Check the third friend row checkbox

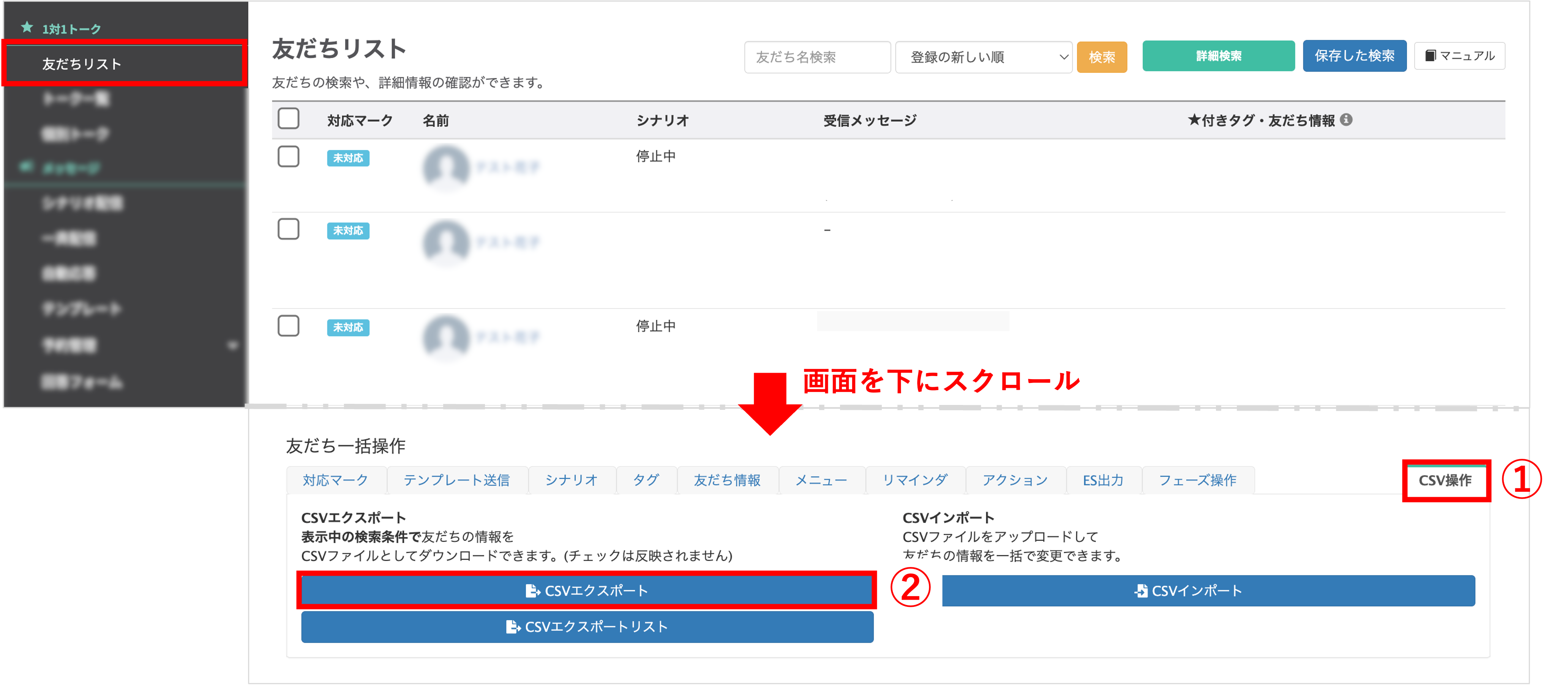289,326
